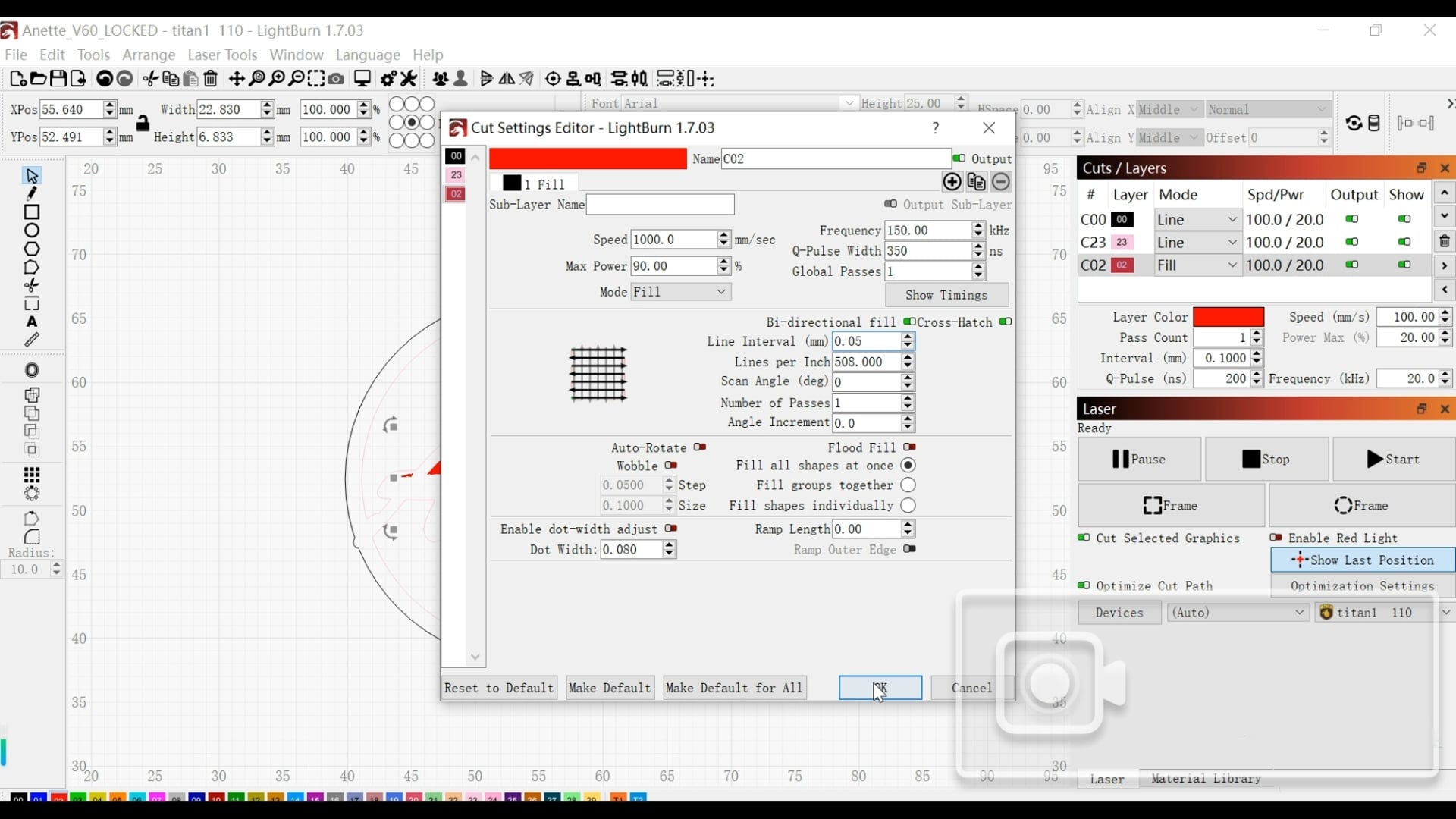Select the Draw Lines pencil tool

pyautogui.click(x=32, y=194)
